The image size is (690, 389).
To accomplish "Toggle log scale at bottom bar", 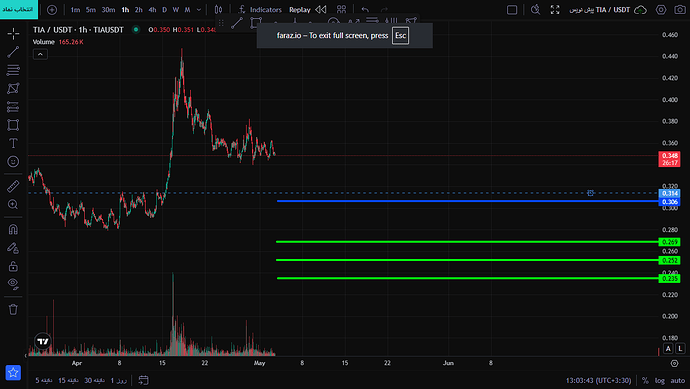I will click(x=660, y=381).
